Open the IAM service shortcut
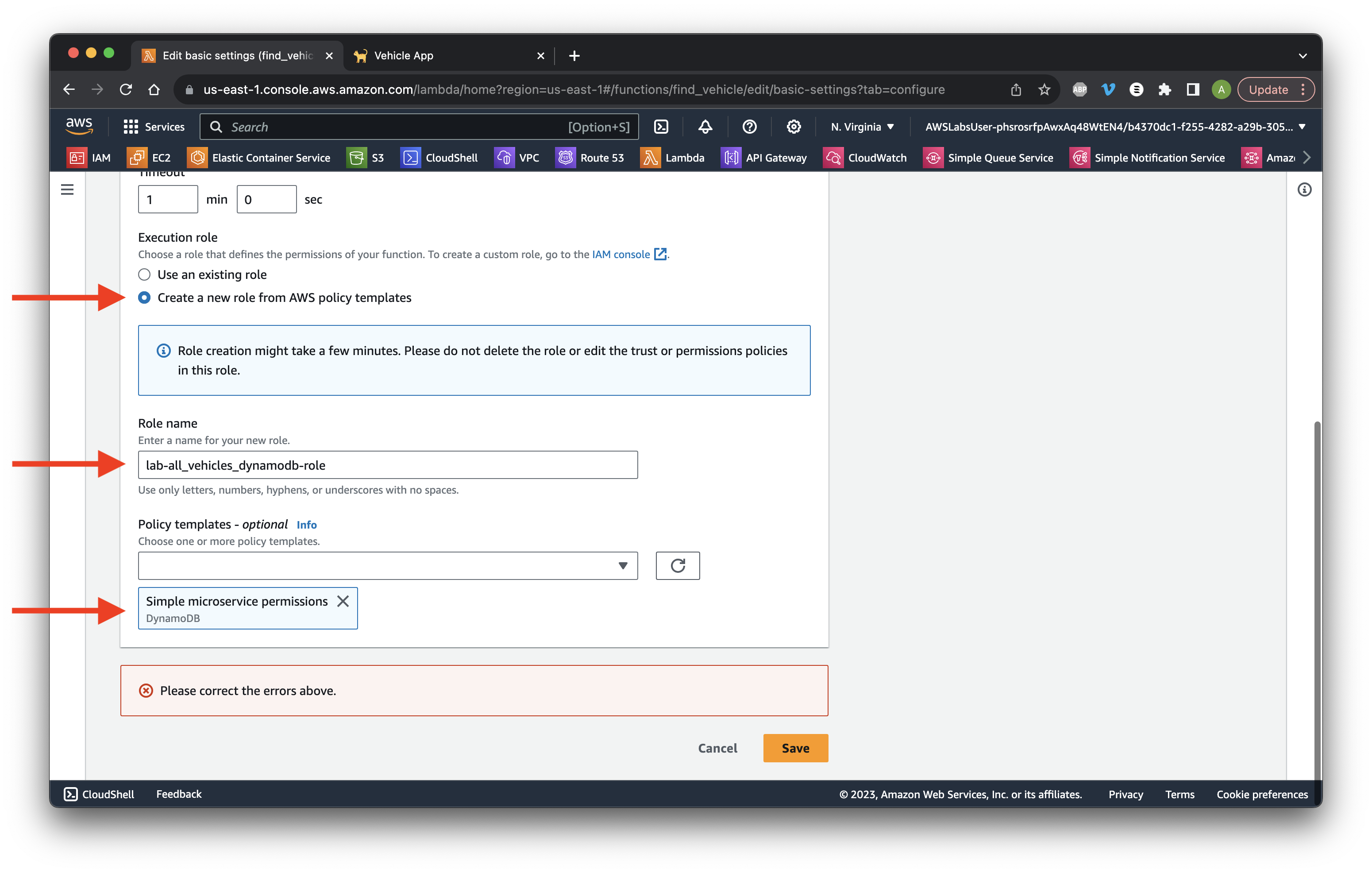This screenshot has width=1372, height=873. click(x=89, y=158)
